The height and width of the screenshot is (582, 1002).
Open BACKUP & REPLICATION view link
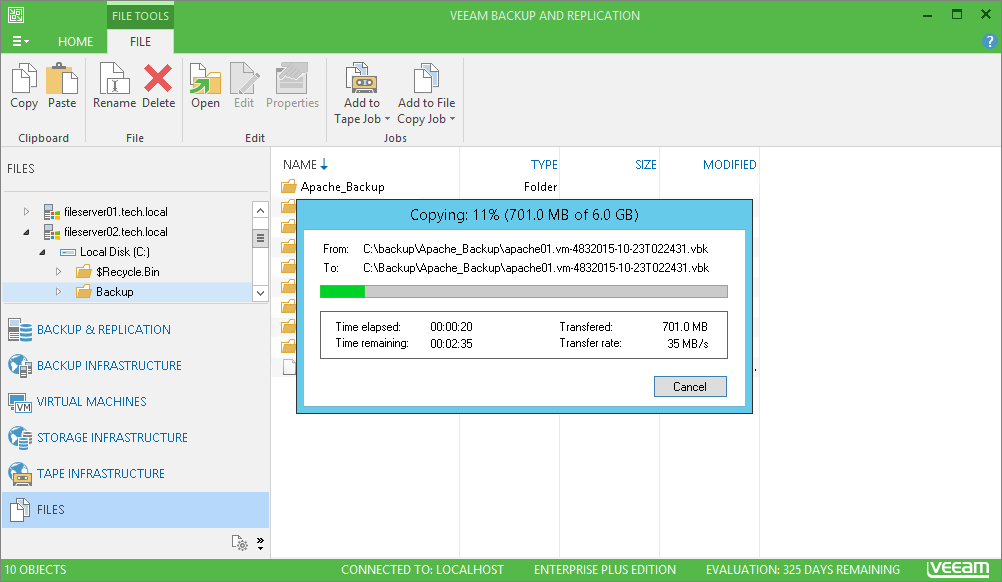click(x=104, y=330)
